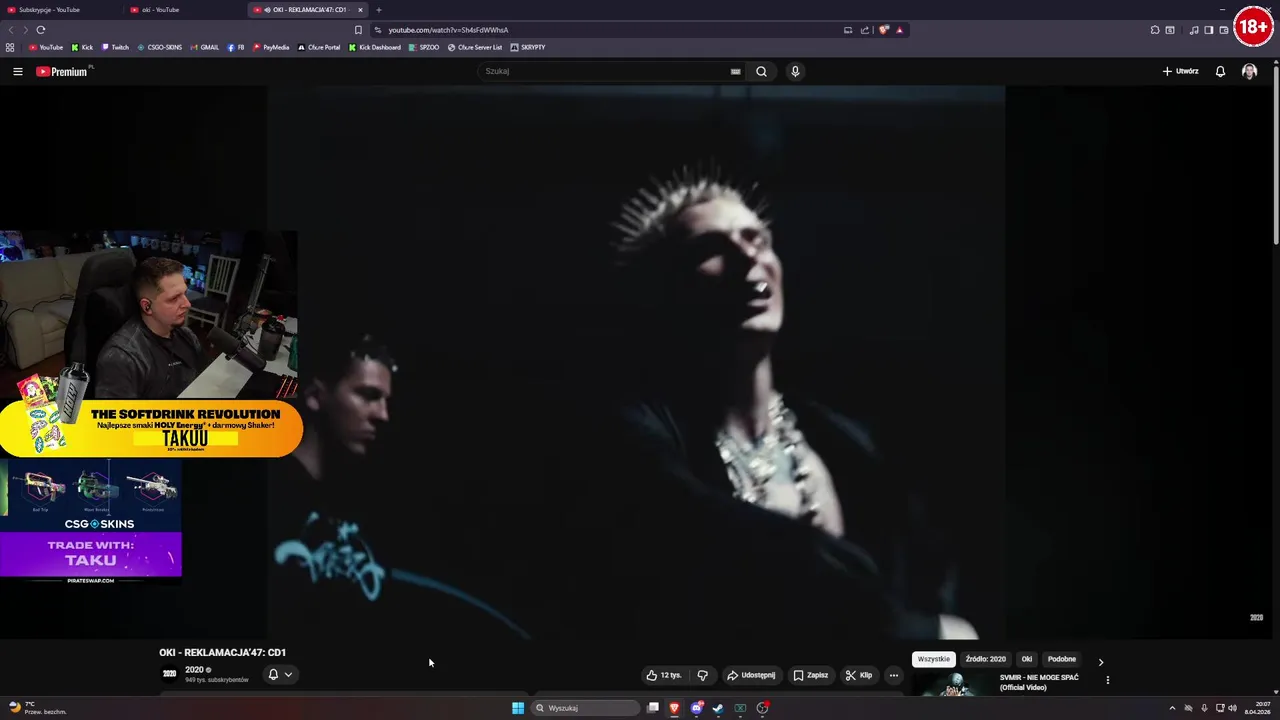Open YouTube notifications bell
Image resolution: width=1280 pixels, height=720 pixels.
point(1220,71)
